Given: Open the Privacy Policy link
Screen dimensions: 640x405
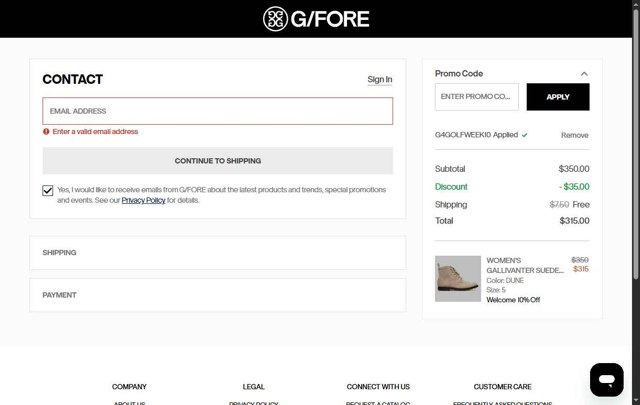Looking at the screenshot, I should (x=143, y=200).
